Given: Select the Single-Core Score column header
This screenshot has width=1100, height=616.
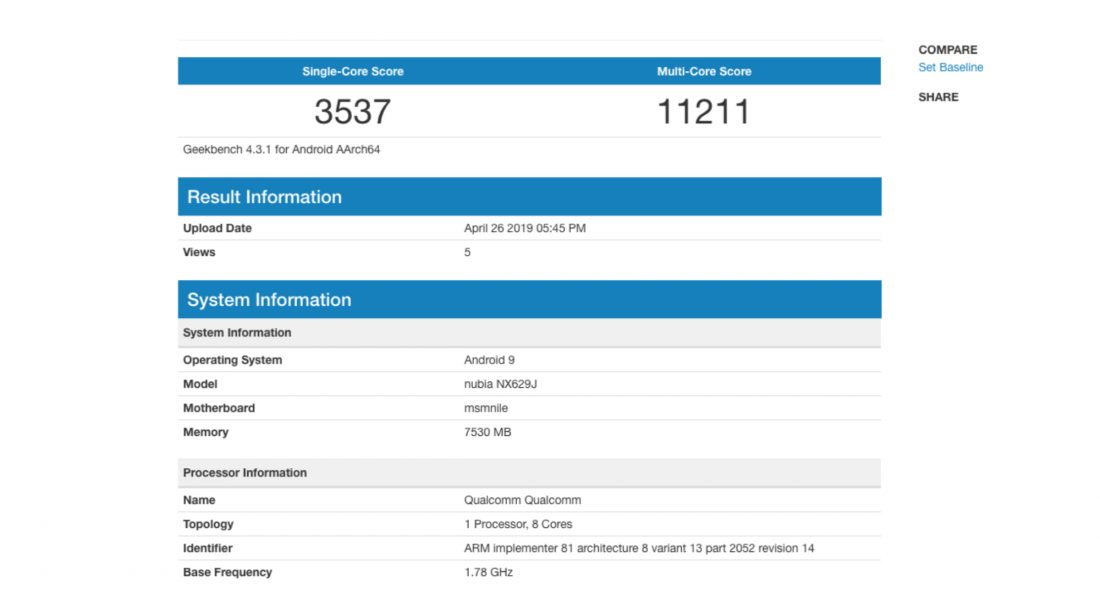Looking at the screenshot, I should tap(353, 72).
